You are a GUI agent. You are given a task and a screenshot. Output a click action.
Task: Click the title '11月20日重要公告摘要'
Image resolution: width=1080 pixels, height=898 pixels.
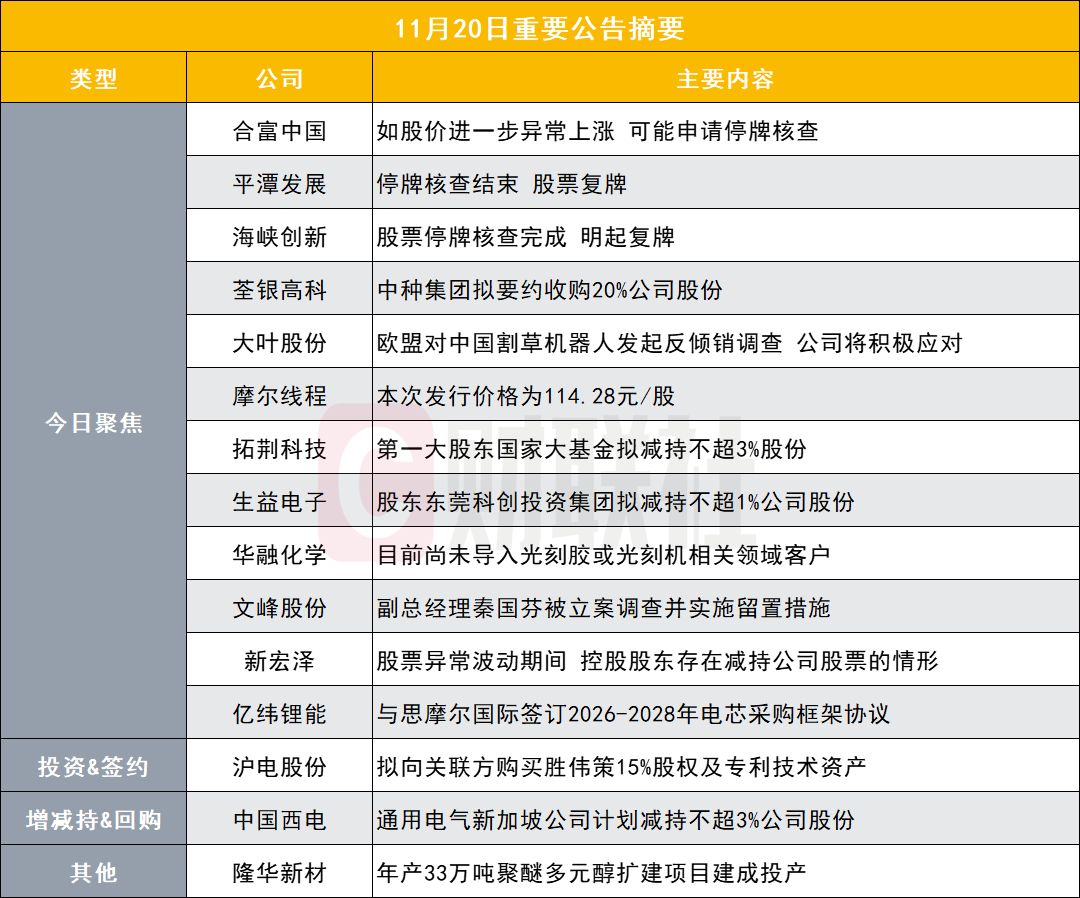pos(539,28)
